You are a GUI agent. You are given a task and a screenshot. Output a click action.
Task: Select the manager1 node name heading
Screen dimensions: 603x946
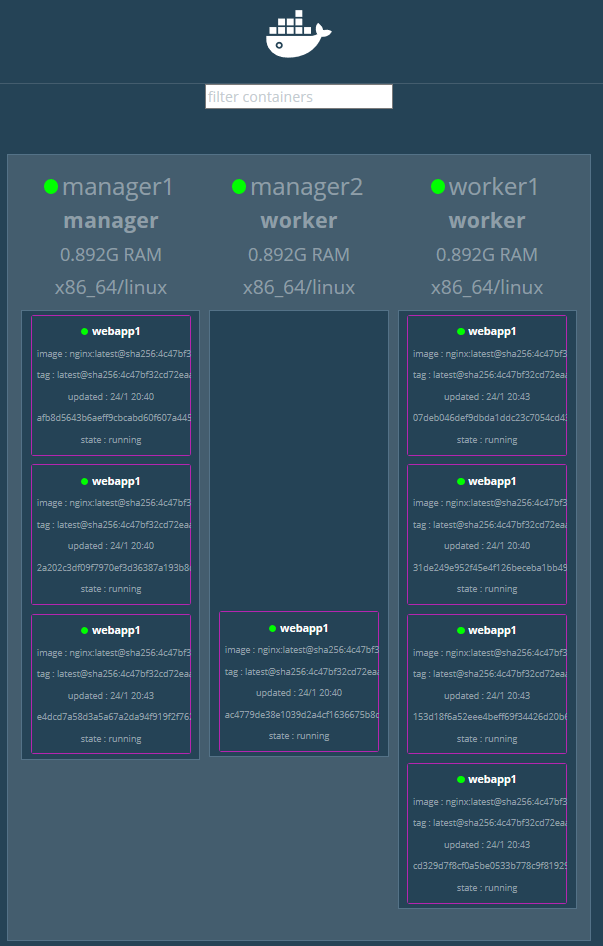[x=118, y=187]
